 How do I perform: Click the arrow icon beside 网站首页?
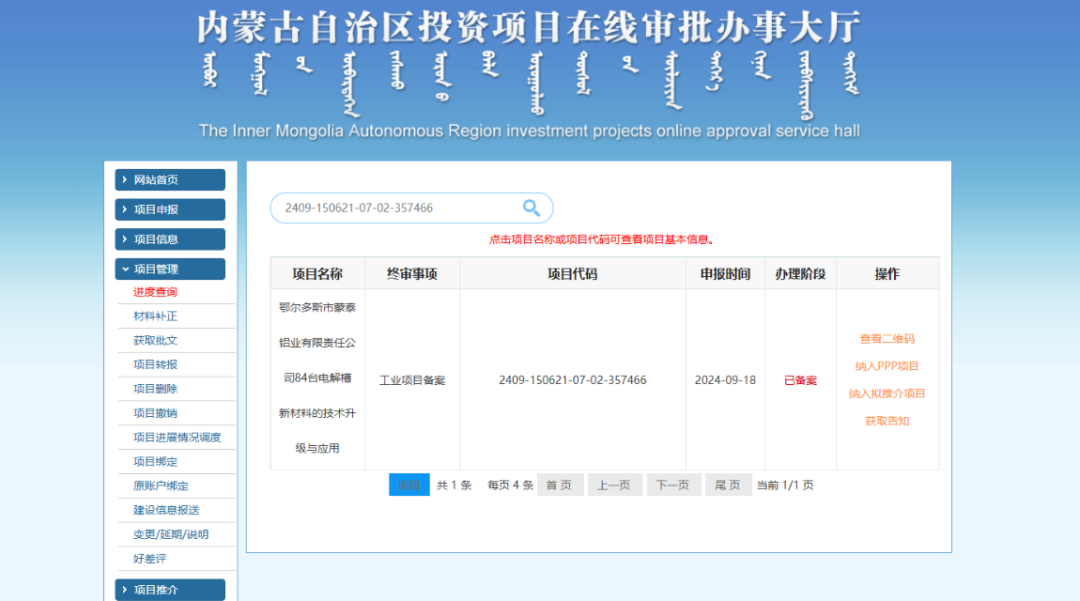click(x=124, y=179)
